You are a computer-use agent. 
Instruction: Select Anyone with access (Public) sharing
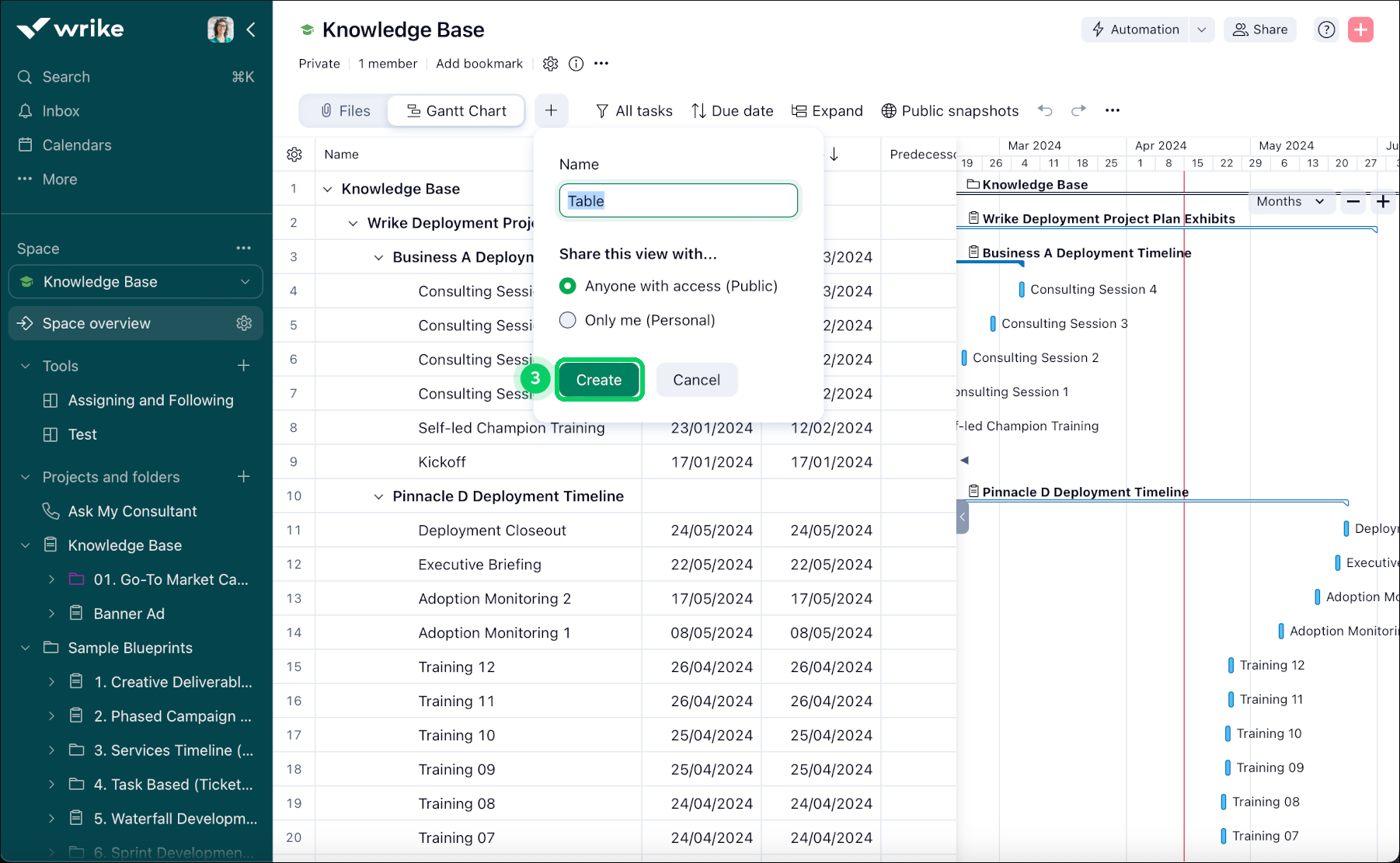(x=568, y=286)
